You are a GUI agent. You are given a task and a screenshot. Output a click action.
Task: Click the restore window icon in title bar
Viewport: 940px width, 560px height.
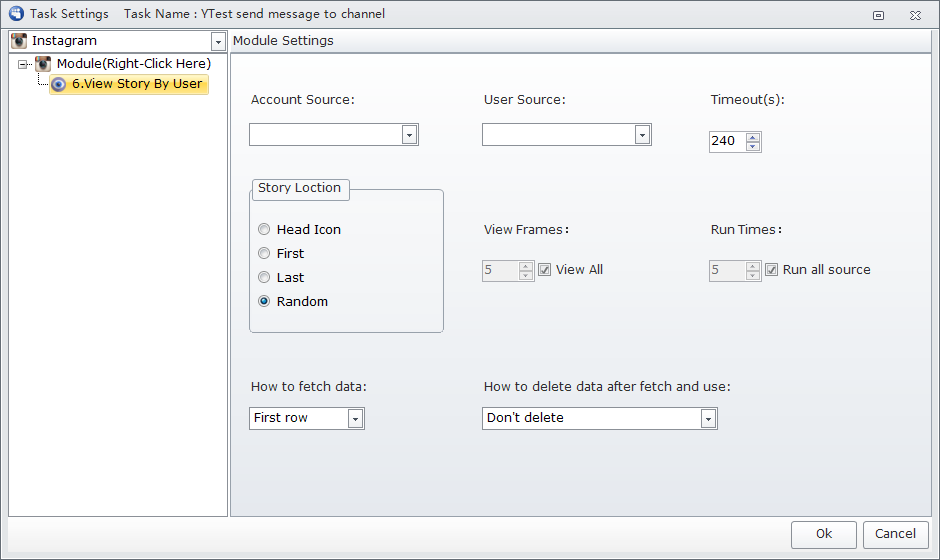coord(878,16)
